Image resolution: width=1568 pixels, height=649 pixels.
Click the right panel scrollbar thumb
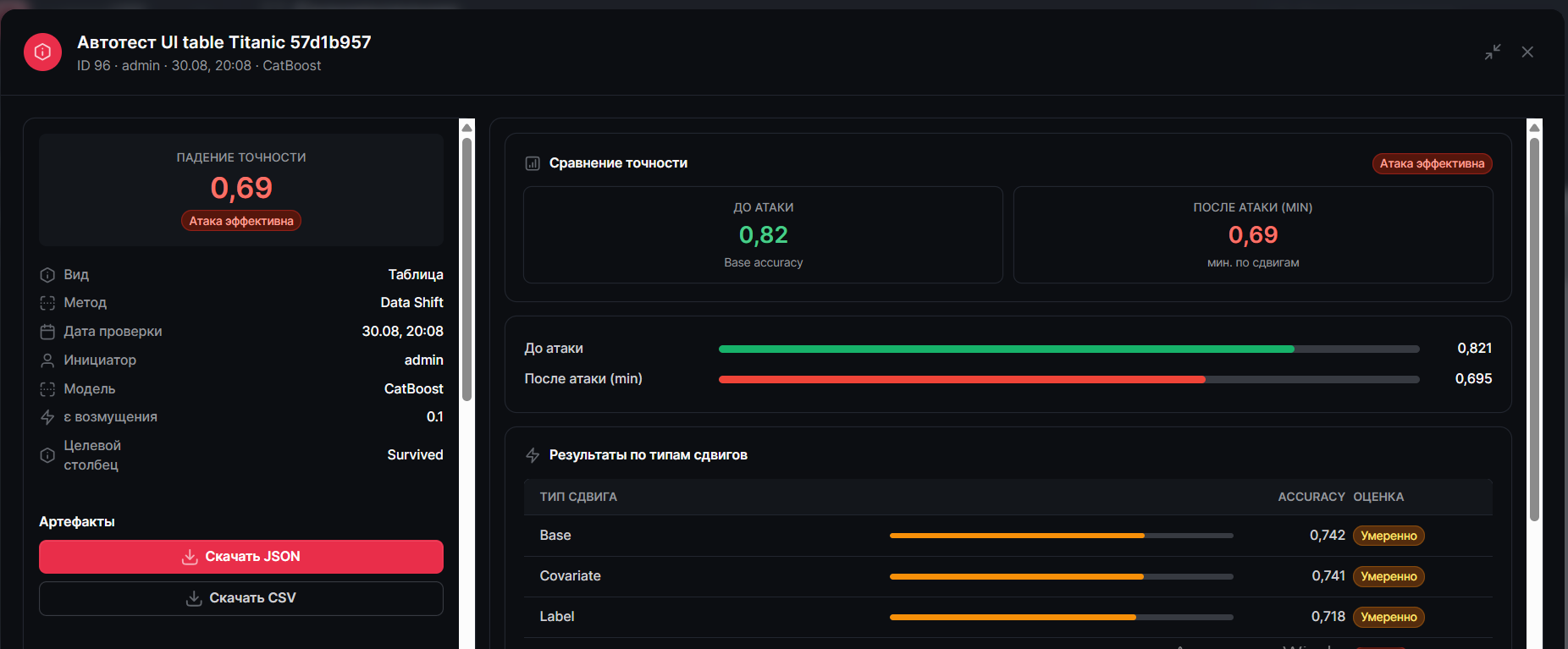(1534, 329)
